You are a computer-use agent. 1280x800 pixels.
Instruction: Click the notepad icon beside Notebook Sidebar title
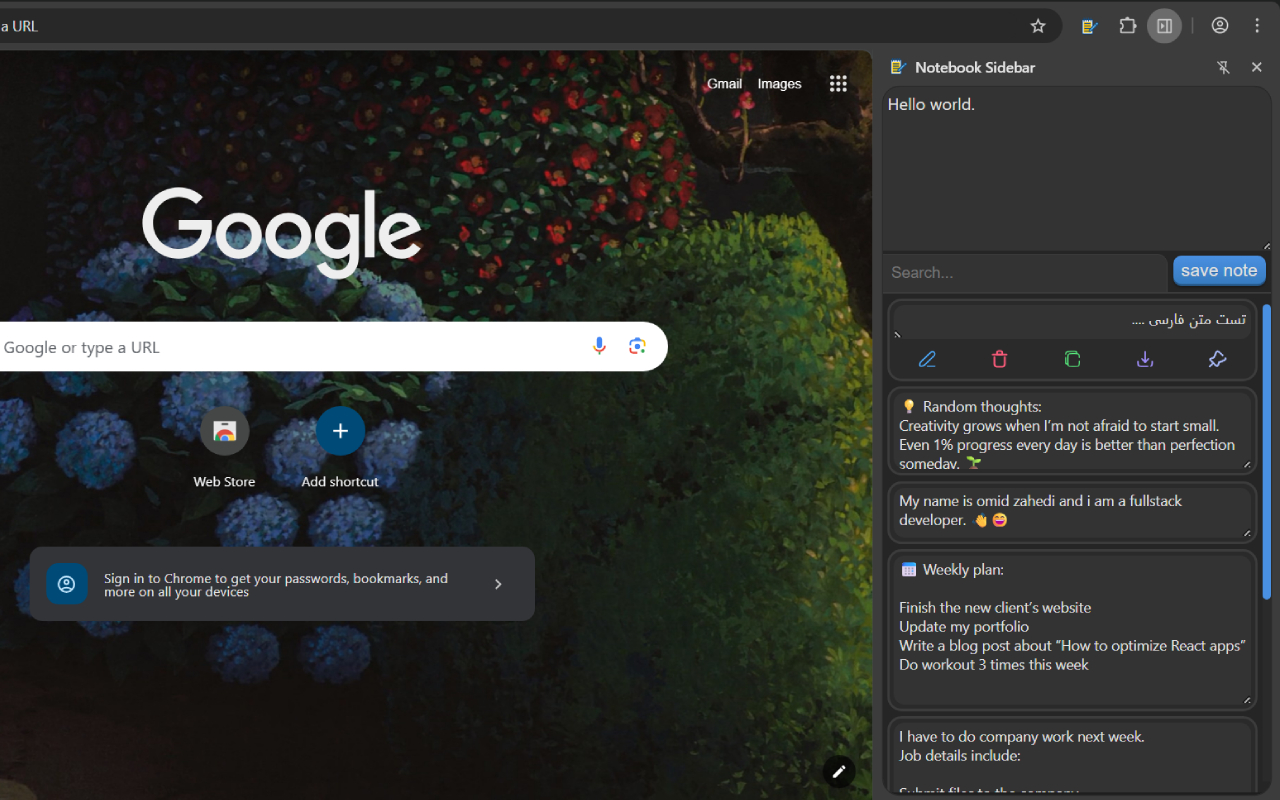(x=897, y=67)
